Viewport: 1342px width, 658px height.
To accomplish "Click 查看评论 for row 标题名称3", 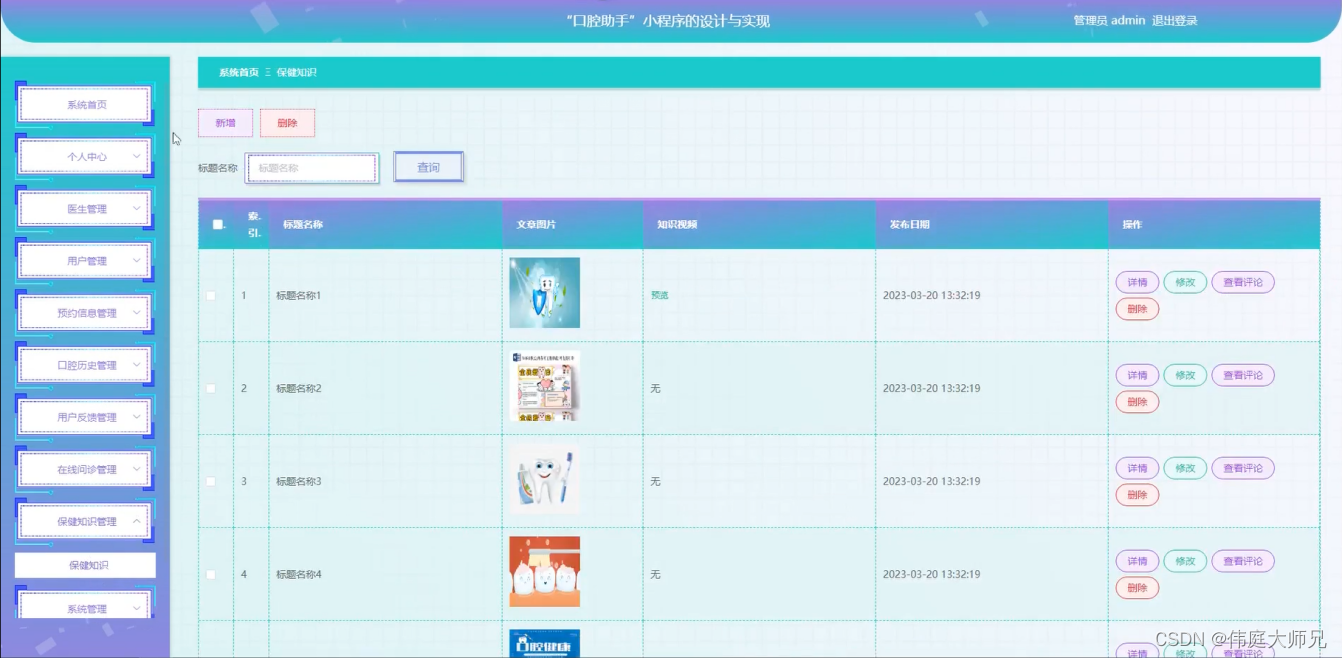I will (x=1243, y=468).
